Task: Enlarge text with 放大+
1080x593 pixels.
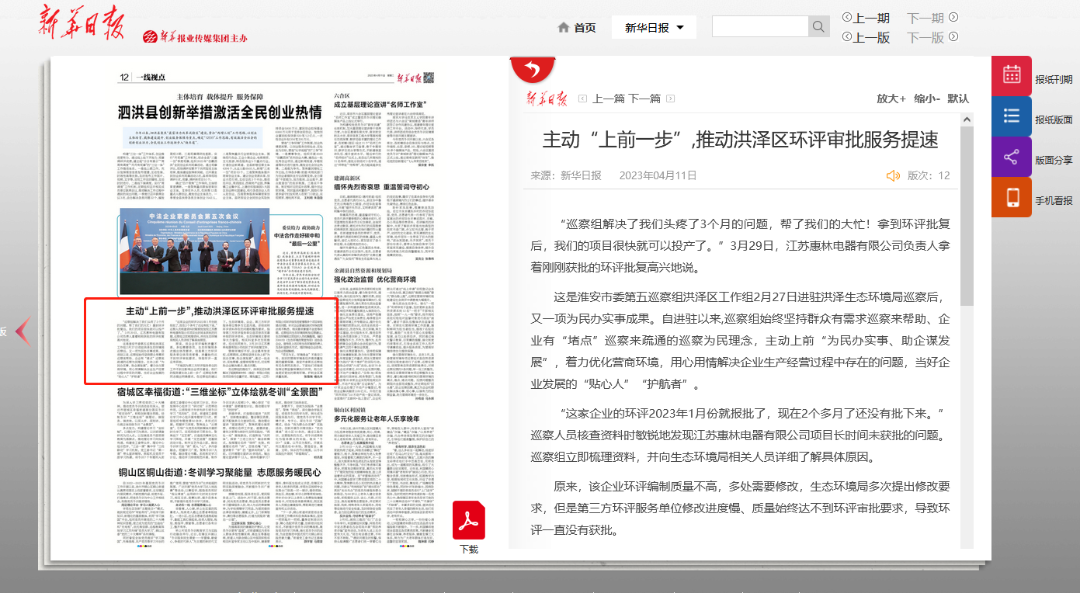Action: pyautogui.click(x=891, y=98)
